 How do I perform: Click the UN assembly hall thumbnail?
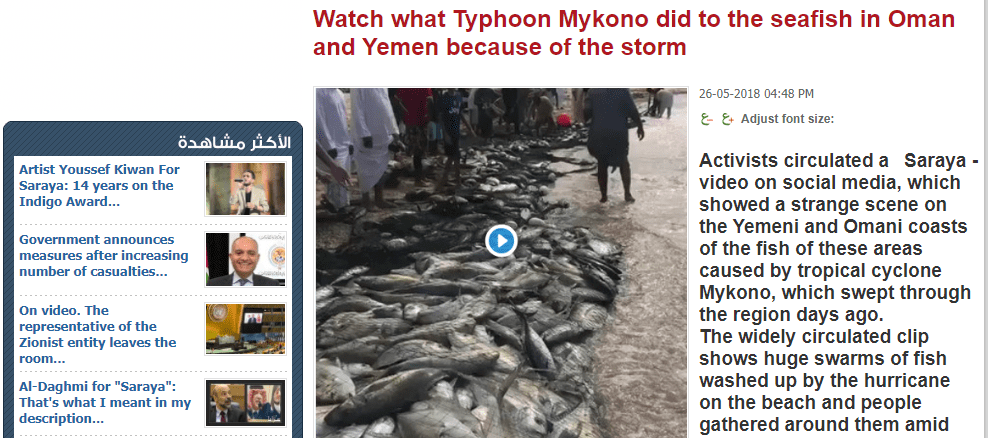(x=245, y=329)
